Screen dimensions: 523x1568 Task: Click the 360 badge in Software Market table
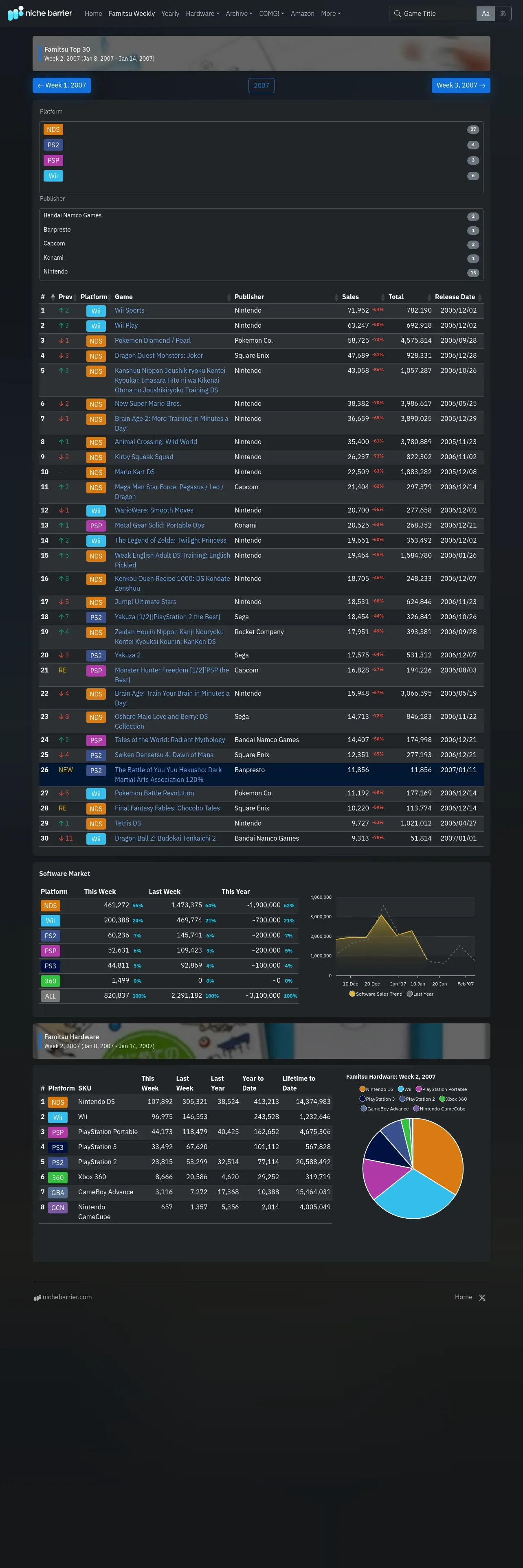pyautogui.click(x=51, y=981)
